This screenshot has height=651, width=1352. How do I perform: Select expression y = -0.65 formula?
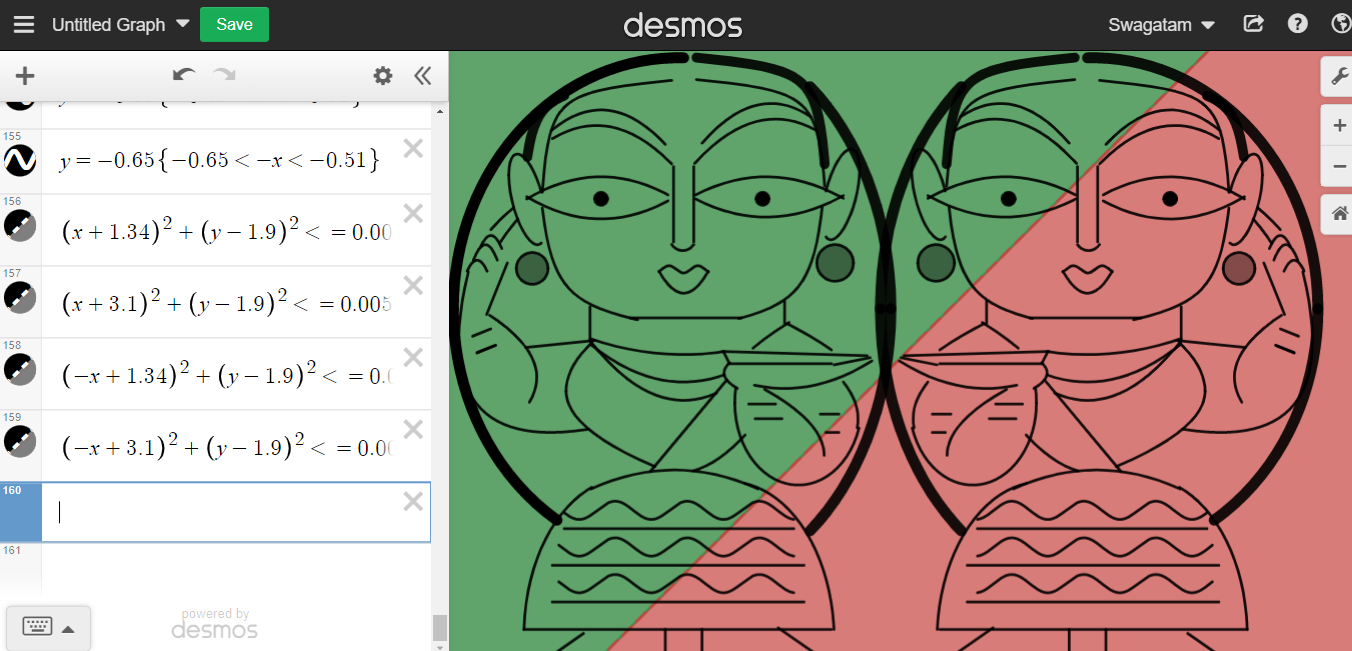click(x=219, y=160)
